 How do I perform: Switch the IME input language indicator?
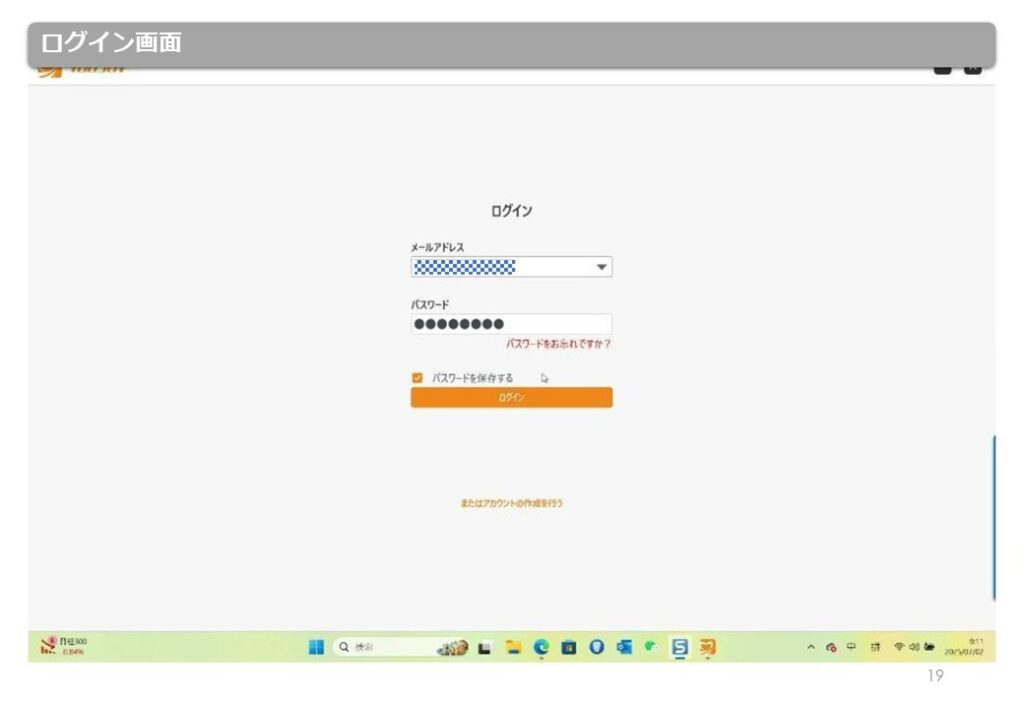(x=850, y=647)
